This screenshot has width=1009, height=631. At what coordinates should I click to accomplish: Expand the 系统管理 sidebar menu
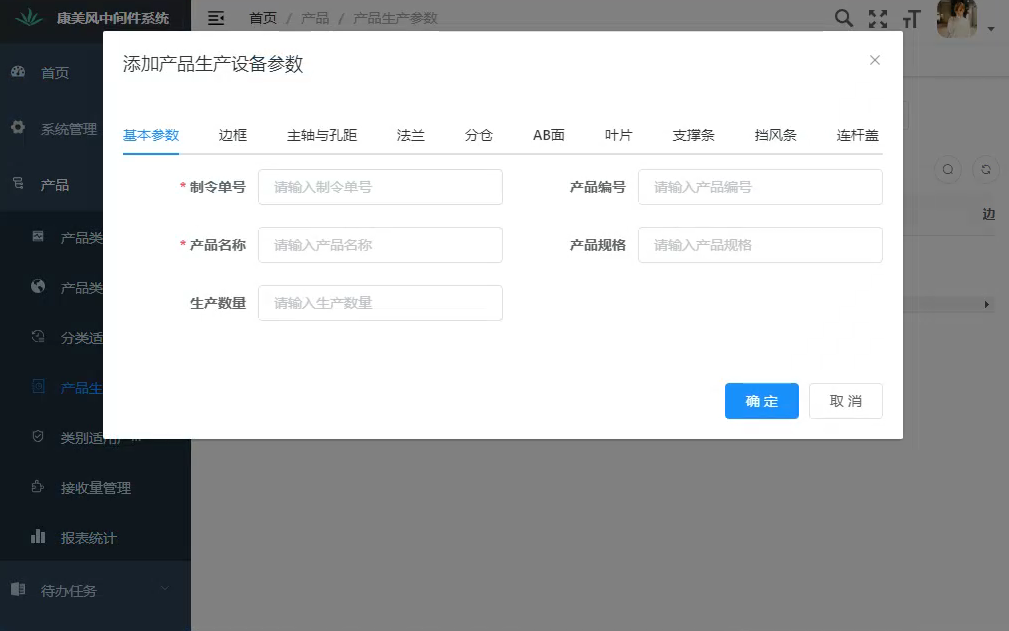tap(68, 129)
